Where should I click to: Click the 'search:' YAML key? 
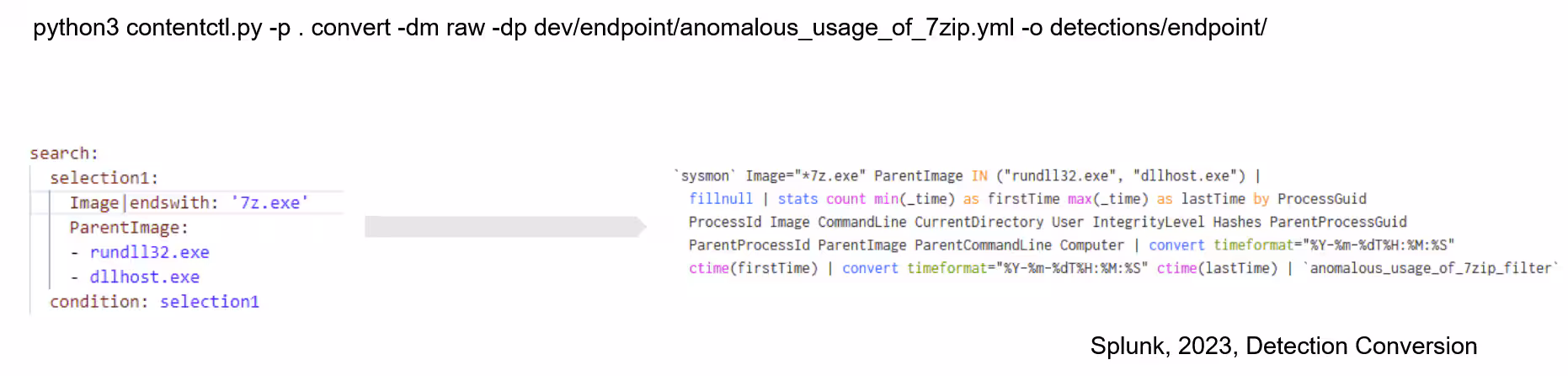[x=64, y=153]
